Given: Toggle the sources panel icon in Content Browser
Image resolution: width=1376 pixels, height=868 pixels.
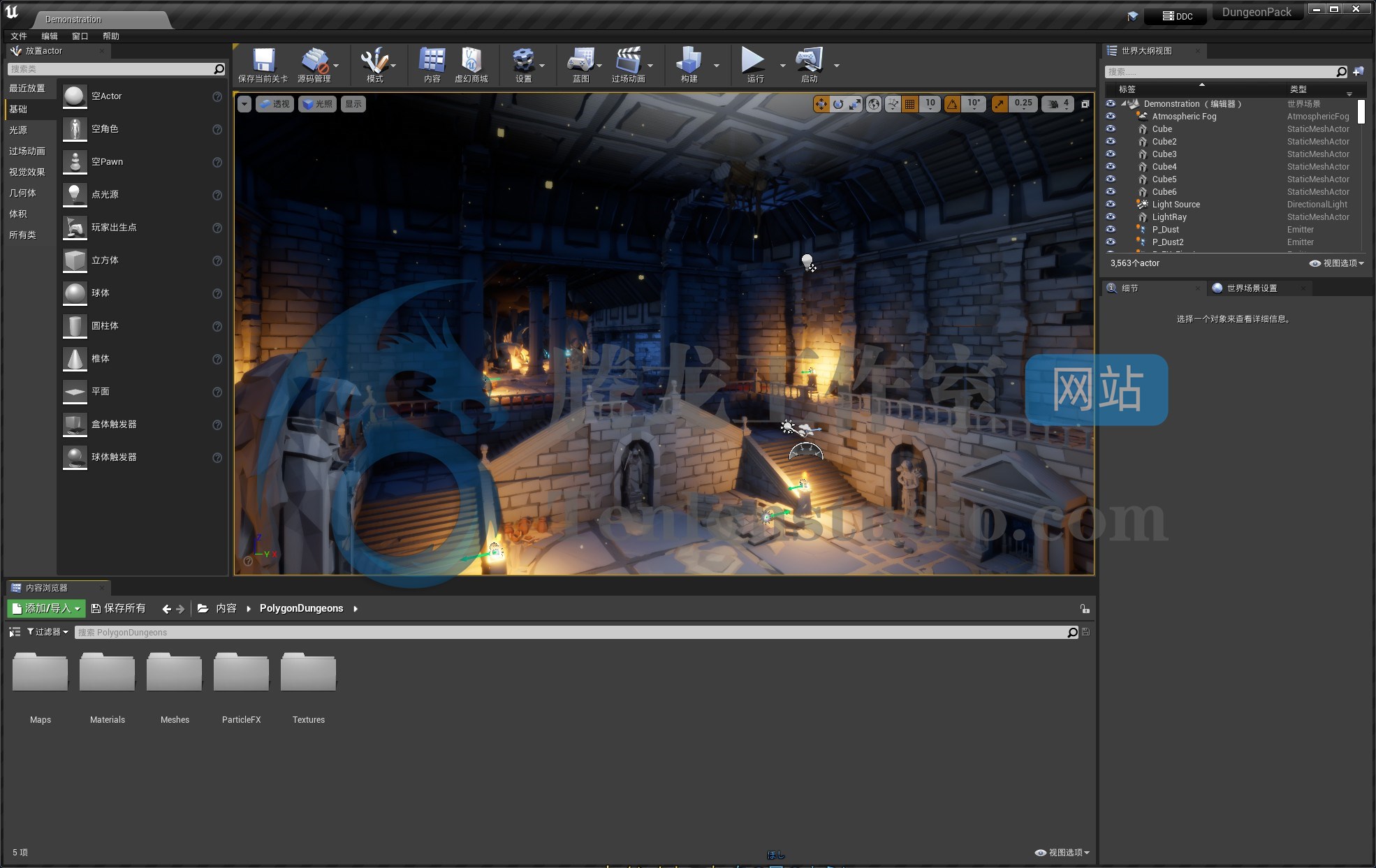Looking at the screenshot, I should 14,632.
